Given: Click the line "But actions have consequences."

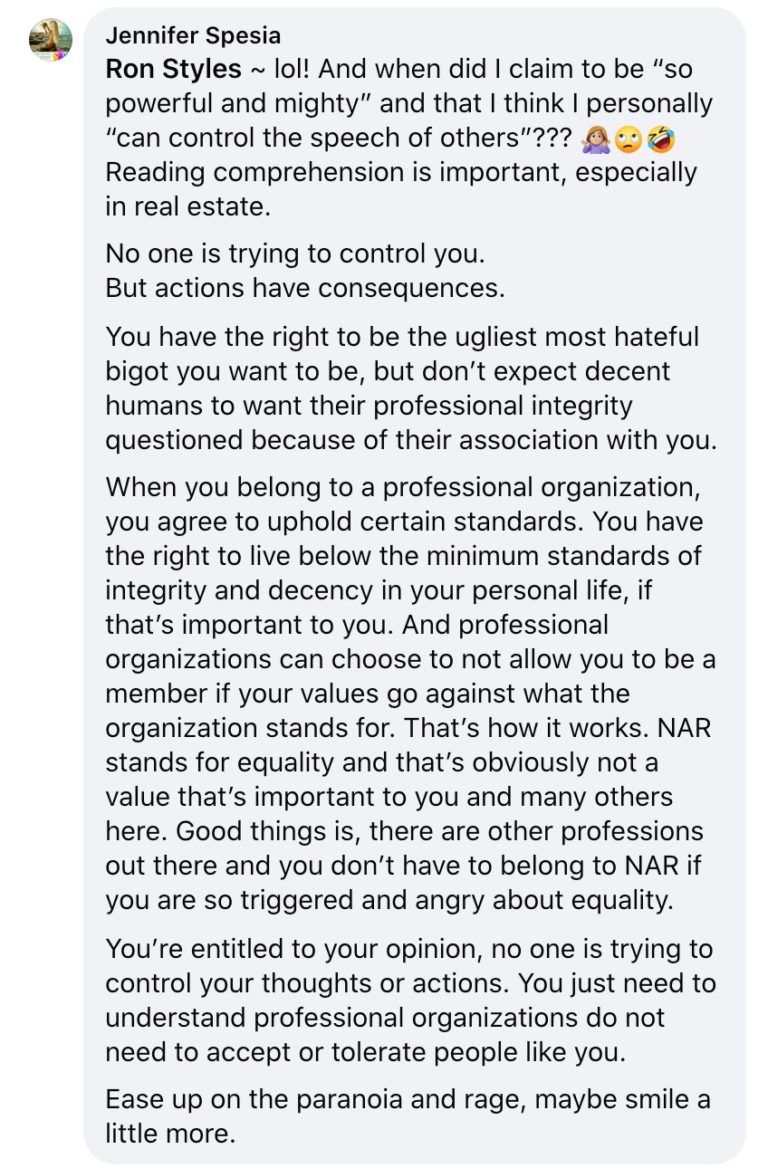Looking at the screenshot, I should [305, 288].
